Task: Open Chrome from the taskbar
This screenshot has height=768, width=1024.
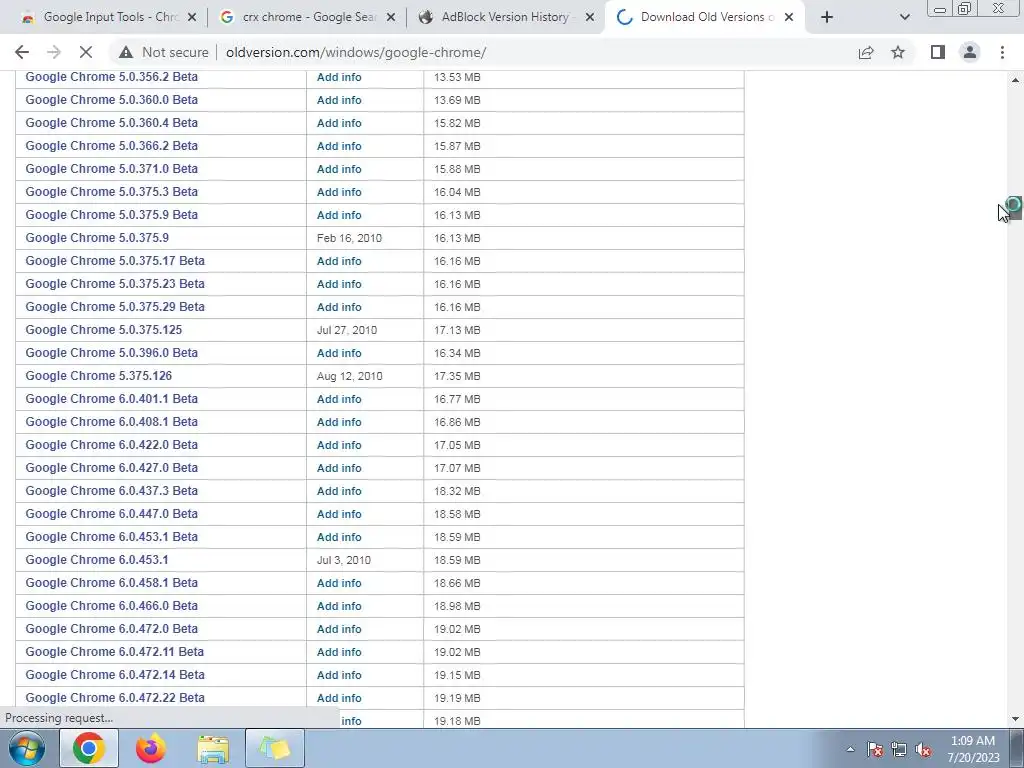Action: coord(89,748)
